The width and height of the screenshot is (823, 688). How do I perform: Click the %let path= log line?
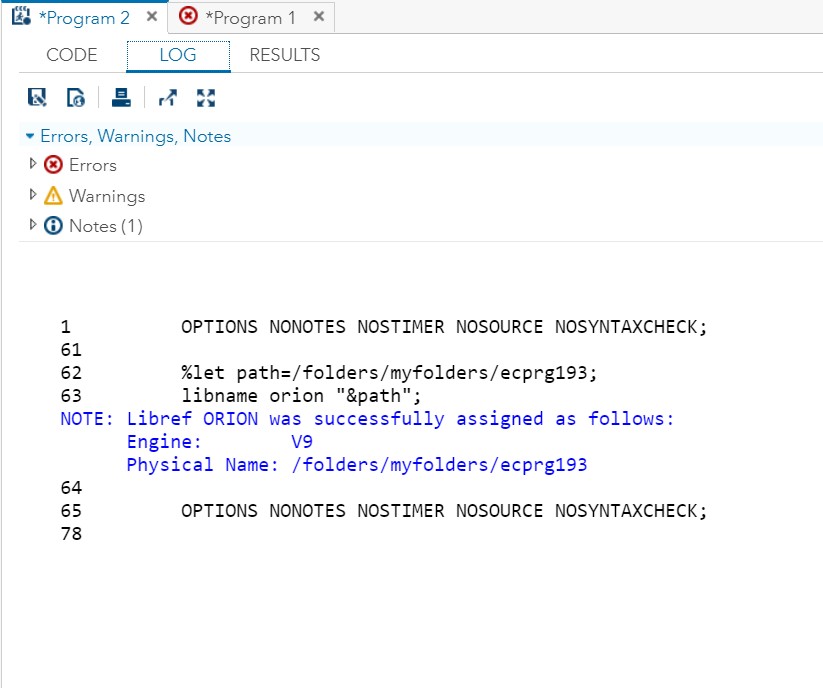tap(389, 373)
